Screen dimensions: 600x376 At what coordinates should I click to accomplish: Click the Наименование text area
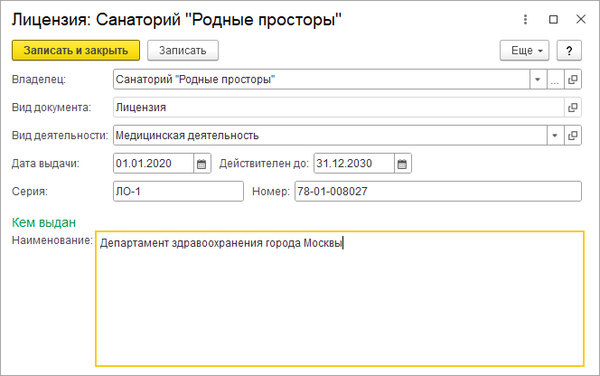[x=340, y=299]
